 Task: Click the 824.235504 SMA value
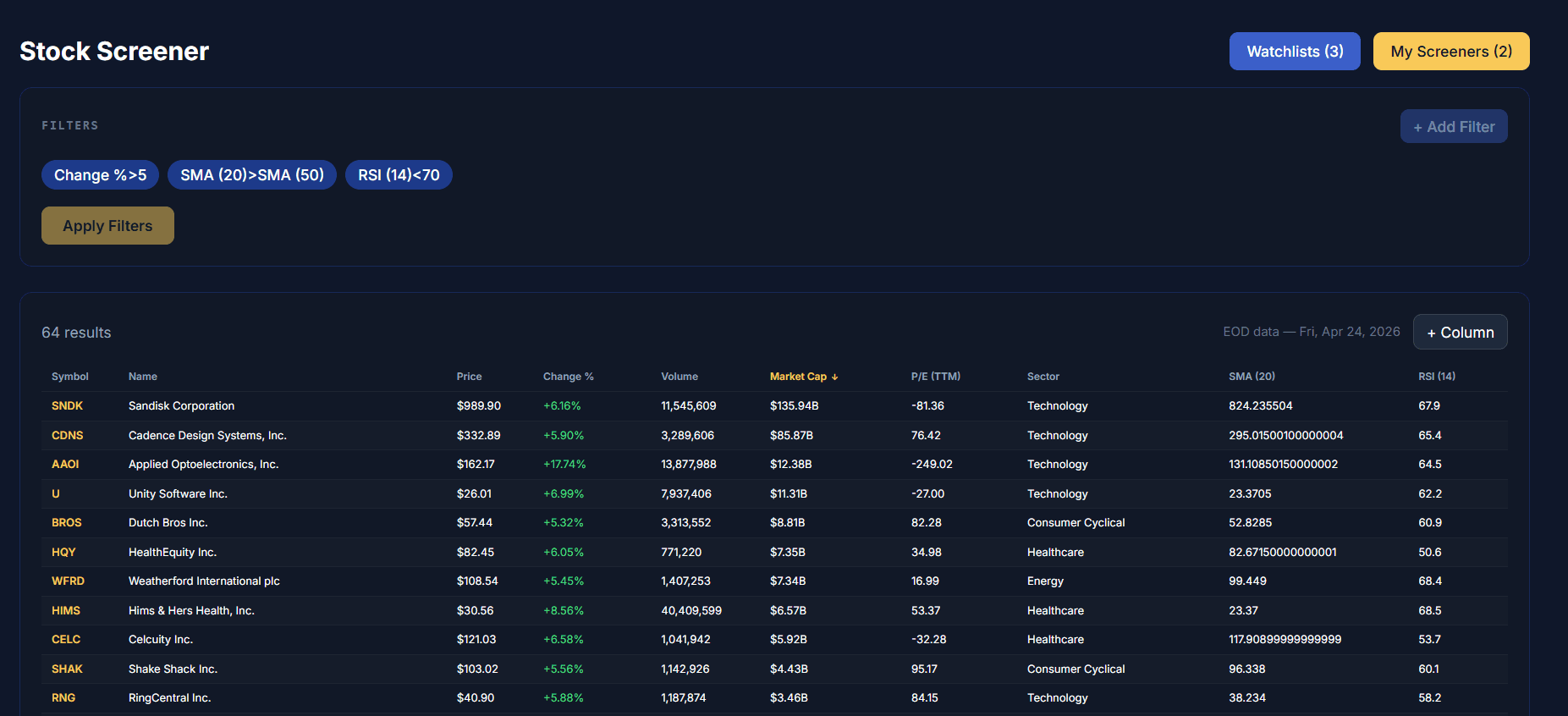[1261, 406]
